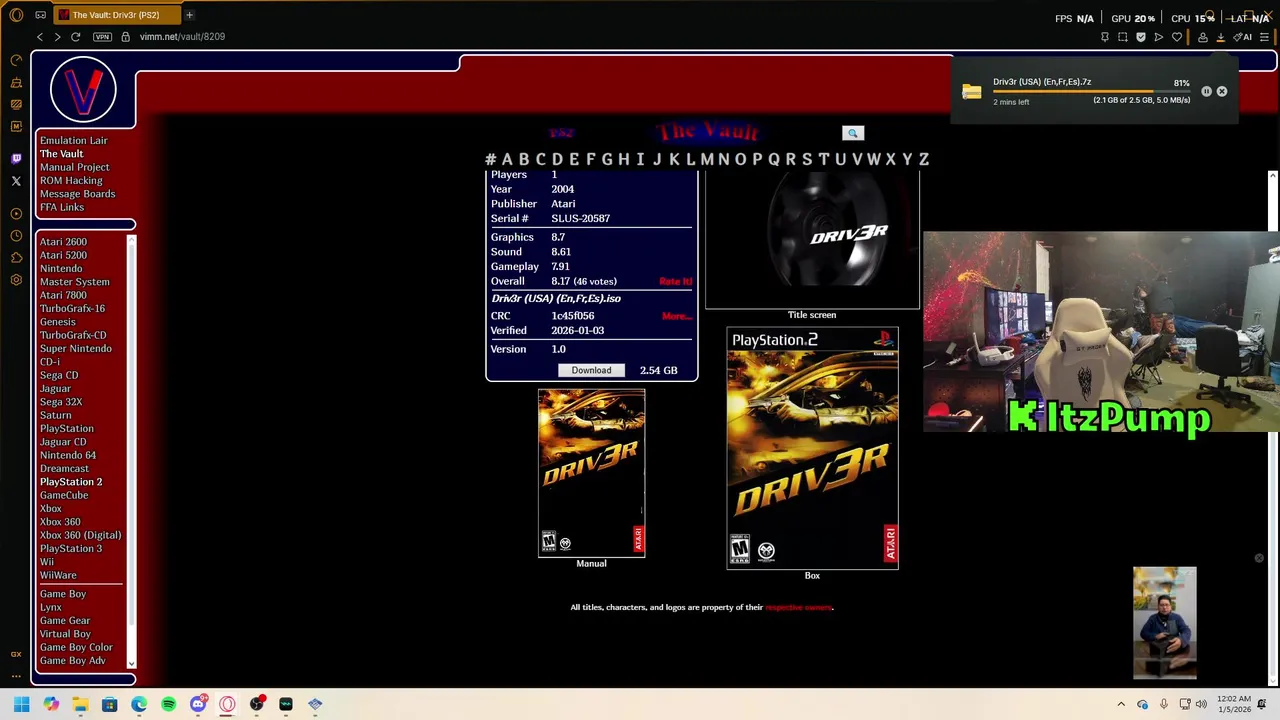Reload the current page
The width and height of the screenshot is (1280, 720).
[75, 37]
